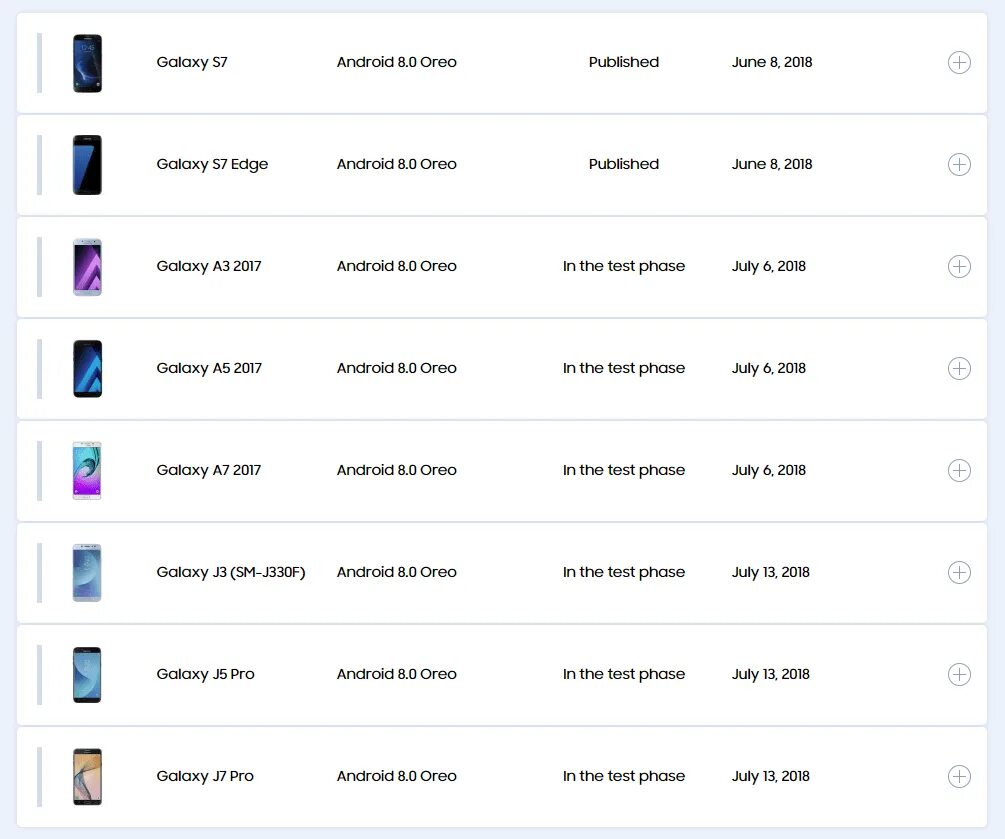Click 'July 13, 2018' date for Galaxy J5 Pro
This screenshot has height=839, width=1005.
point(770,674)
